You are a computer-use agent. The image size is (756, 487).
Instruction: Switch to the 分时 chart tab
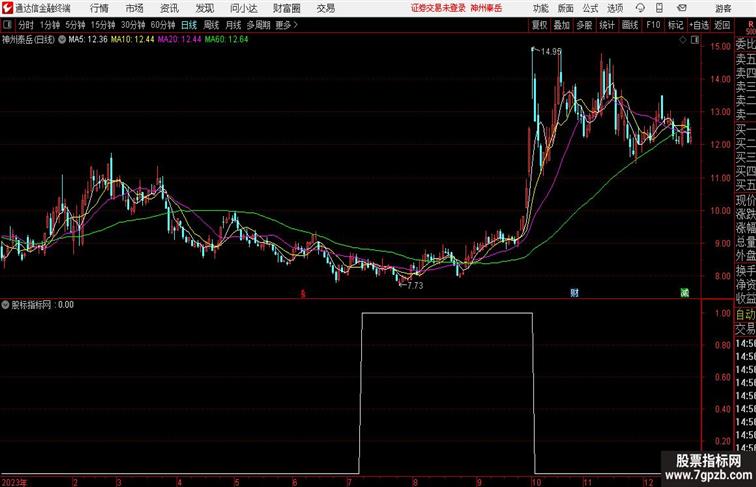point(26,25)
